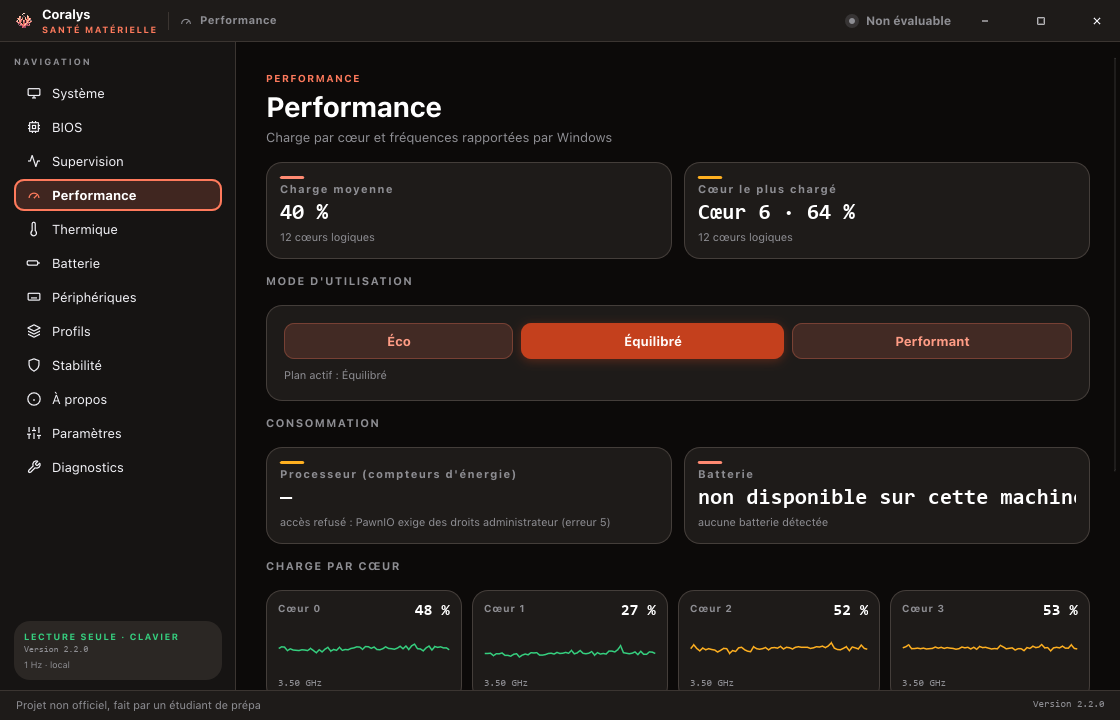Close the Coralys window
Viewport: 1120px width, 720px height.
[x=1096, y=21]
